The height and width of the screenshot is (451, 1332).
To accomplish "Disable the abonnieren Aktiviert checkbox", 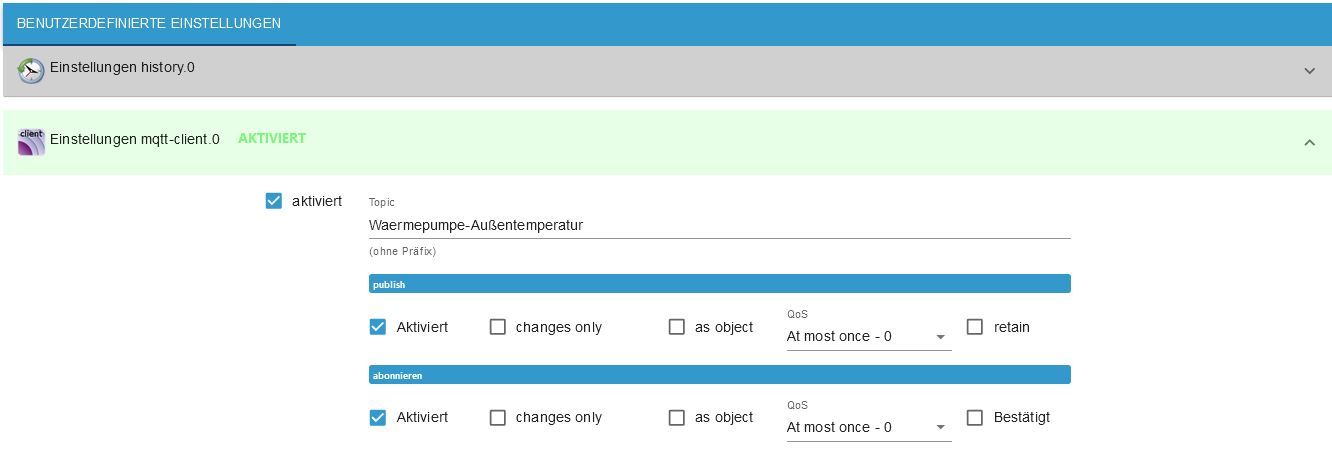I will pos(378,417).
